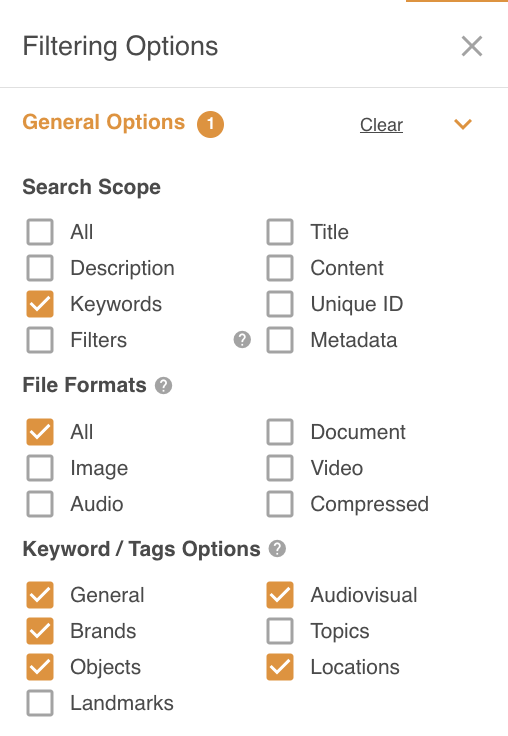Uncheck All under File Formats
The image size is (508, 736).
click(x=40, y=432)
